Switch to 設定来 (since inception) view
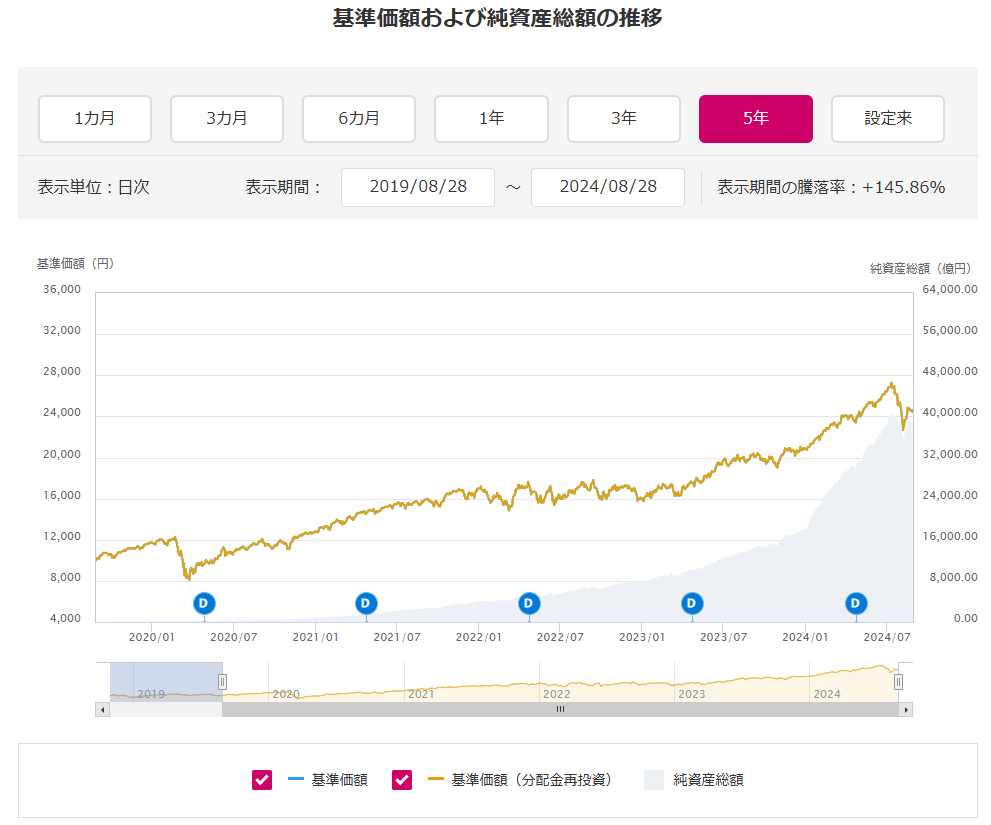 coord(888,119)
